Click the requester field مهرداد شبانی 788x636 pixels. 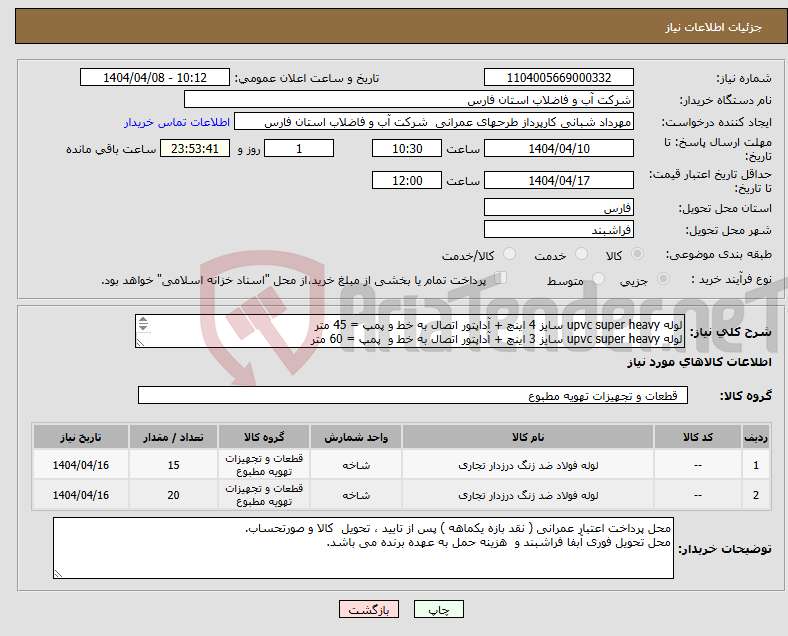(434, 122)
